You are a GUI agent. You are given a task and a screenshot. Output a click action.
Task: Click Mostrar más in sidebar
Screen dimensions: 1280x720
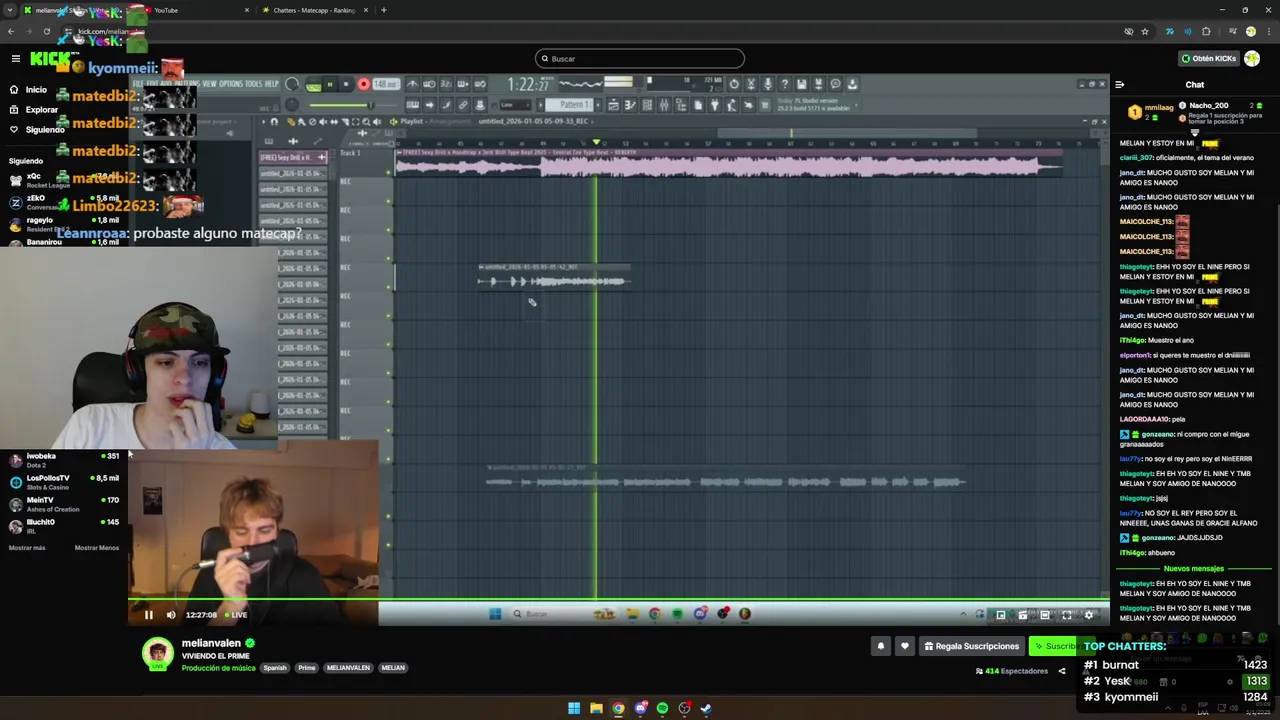point(27,548)
